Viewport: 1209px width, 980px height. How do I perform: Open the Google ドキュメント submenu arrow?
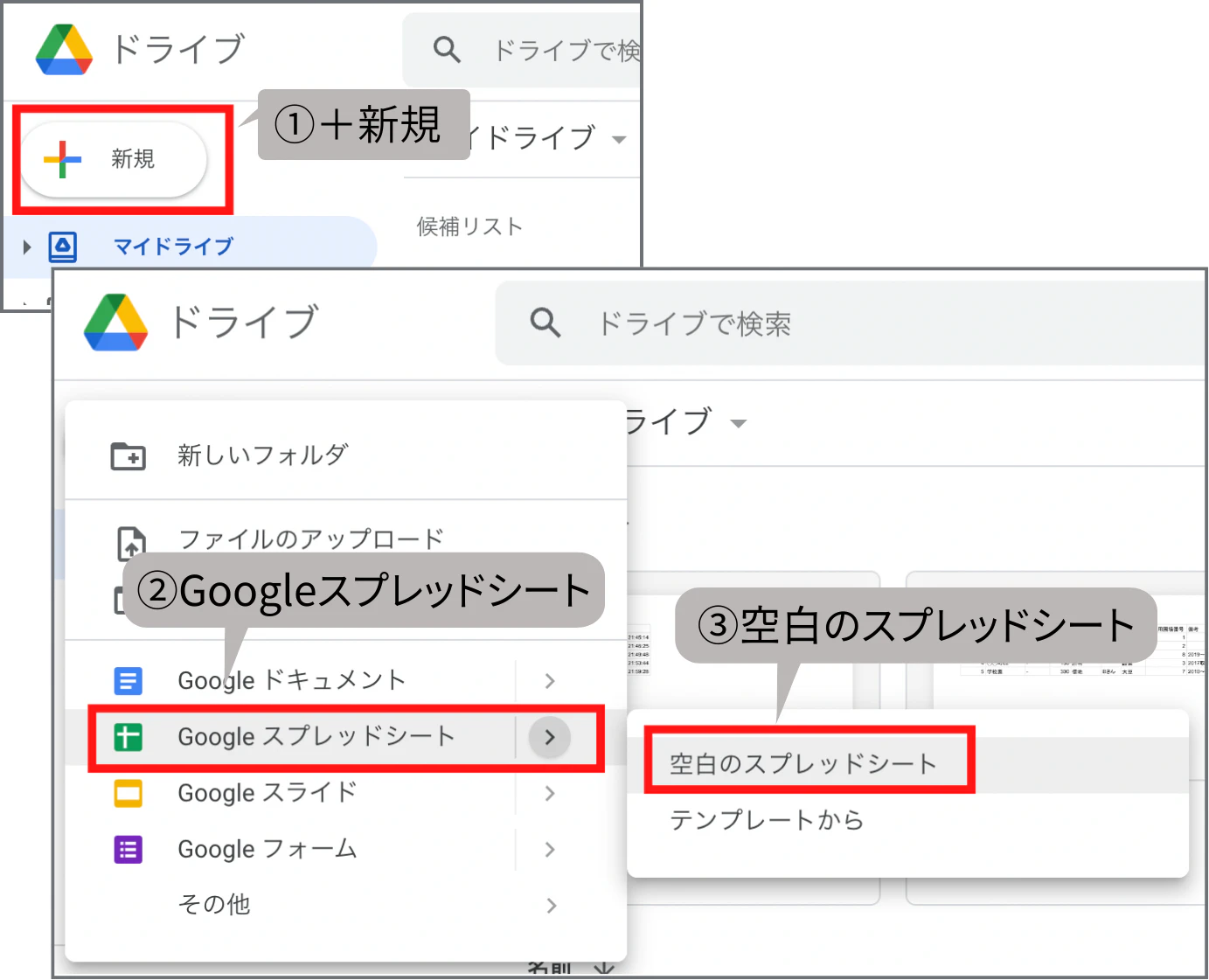550,680
